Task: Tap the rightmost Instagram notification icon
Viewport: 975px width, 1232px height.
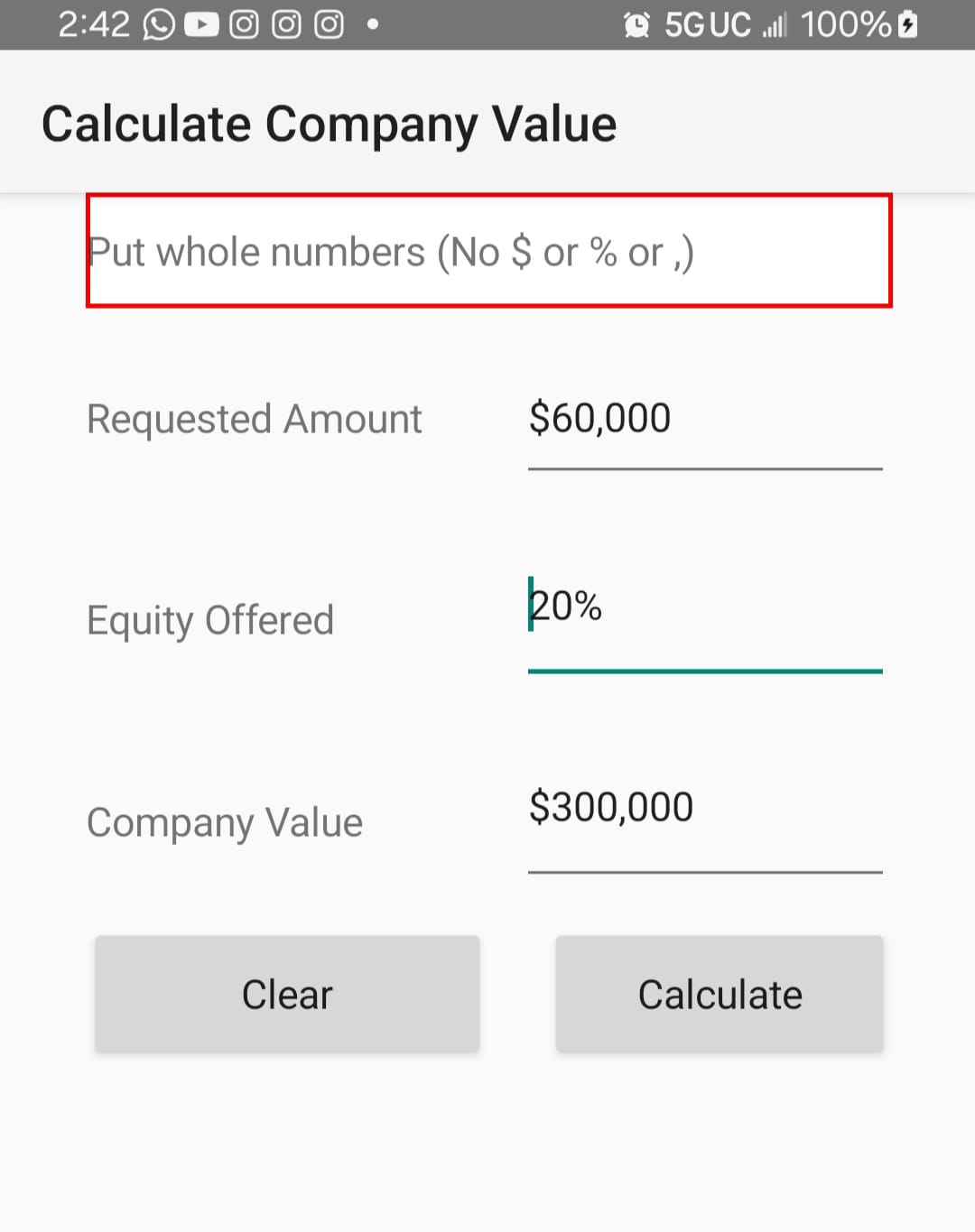Action: [x=329, y=24]
